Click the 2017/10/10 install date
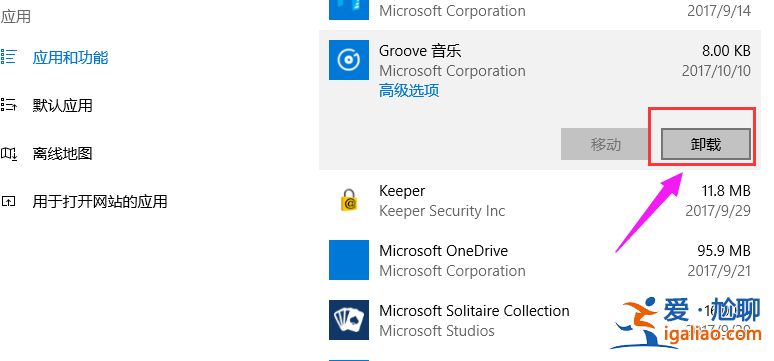The image size is (774, 361). [x=716, y=71]
